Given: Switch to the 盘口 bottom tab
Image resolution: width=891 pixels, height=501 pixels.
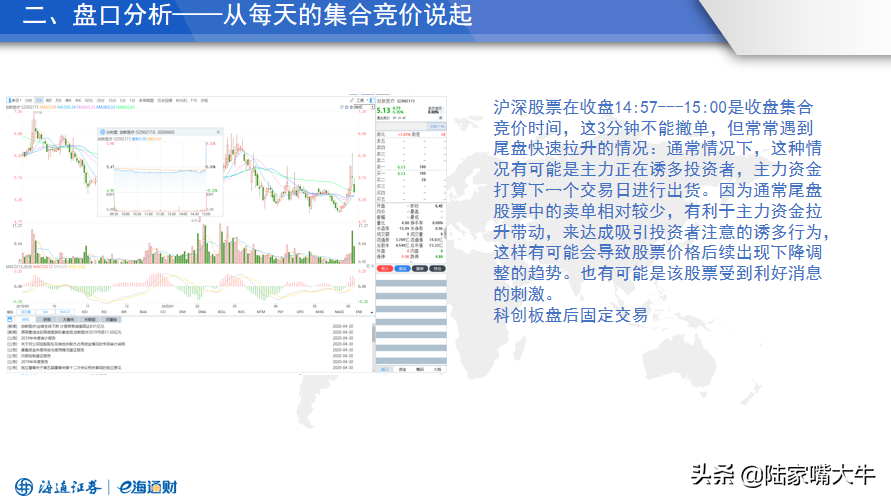Looking at the screenshot, I should 385,369.
